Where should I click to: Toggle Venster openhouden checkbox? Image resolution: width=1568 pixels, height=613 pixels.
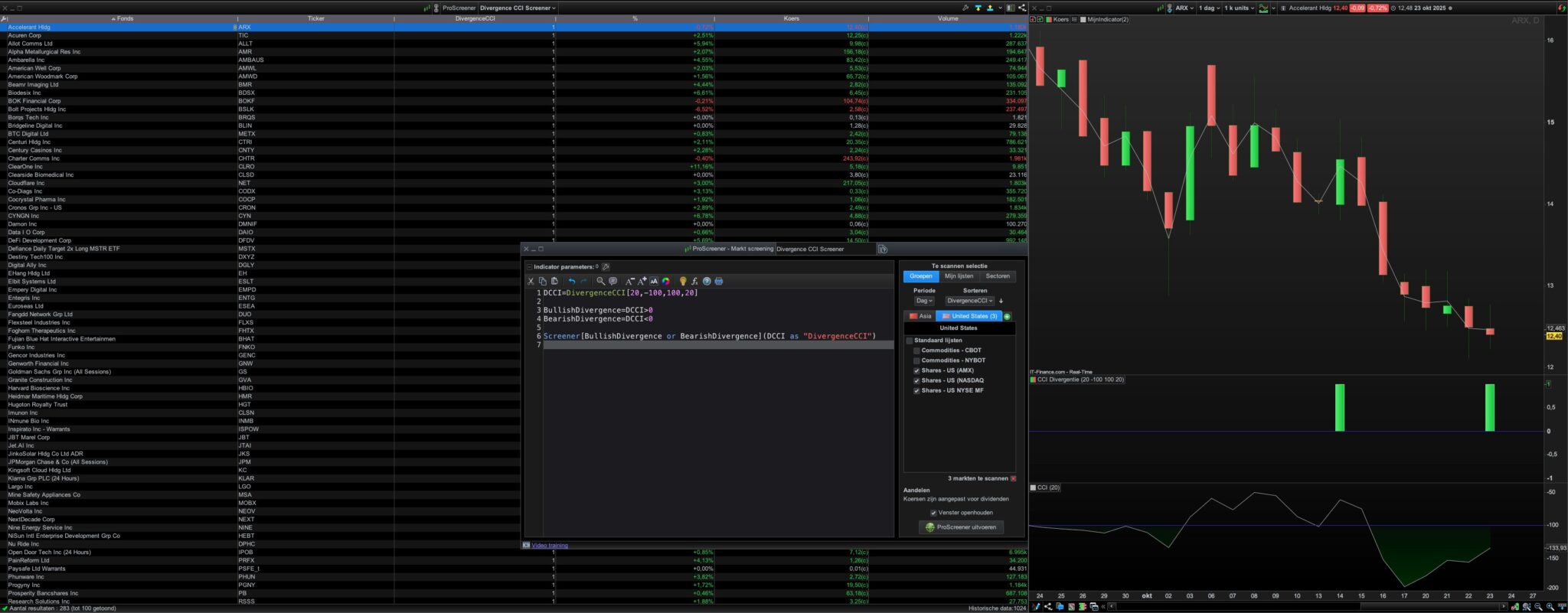(933, 513)
